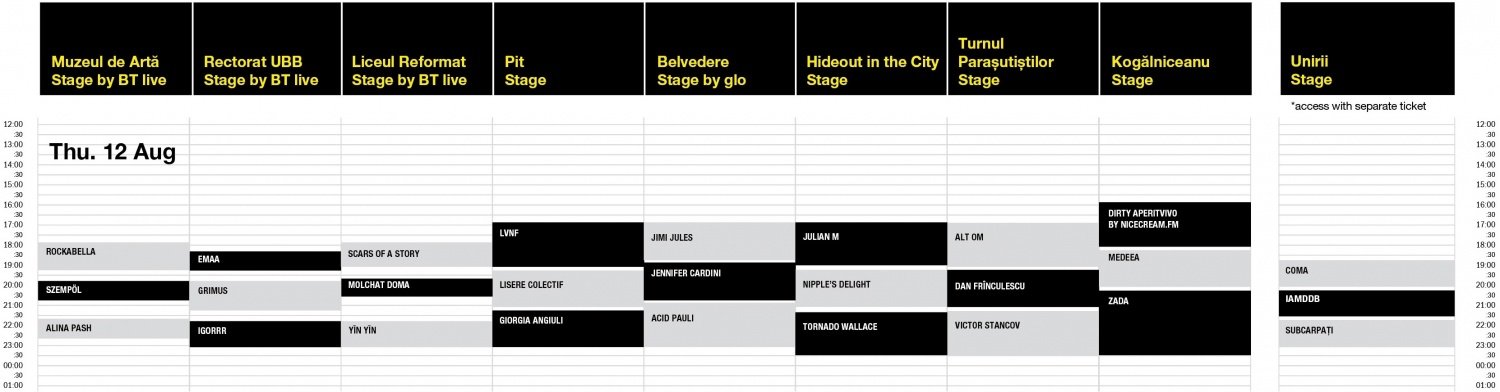Select the Unirii Stage header
Image resolution: width=1500 pixels, height=392 pixels.
[1367, 49]
